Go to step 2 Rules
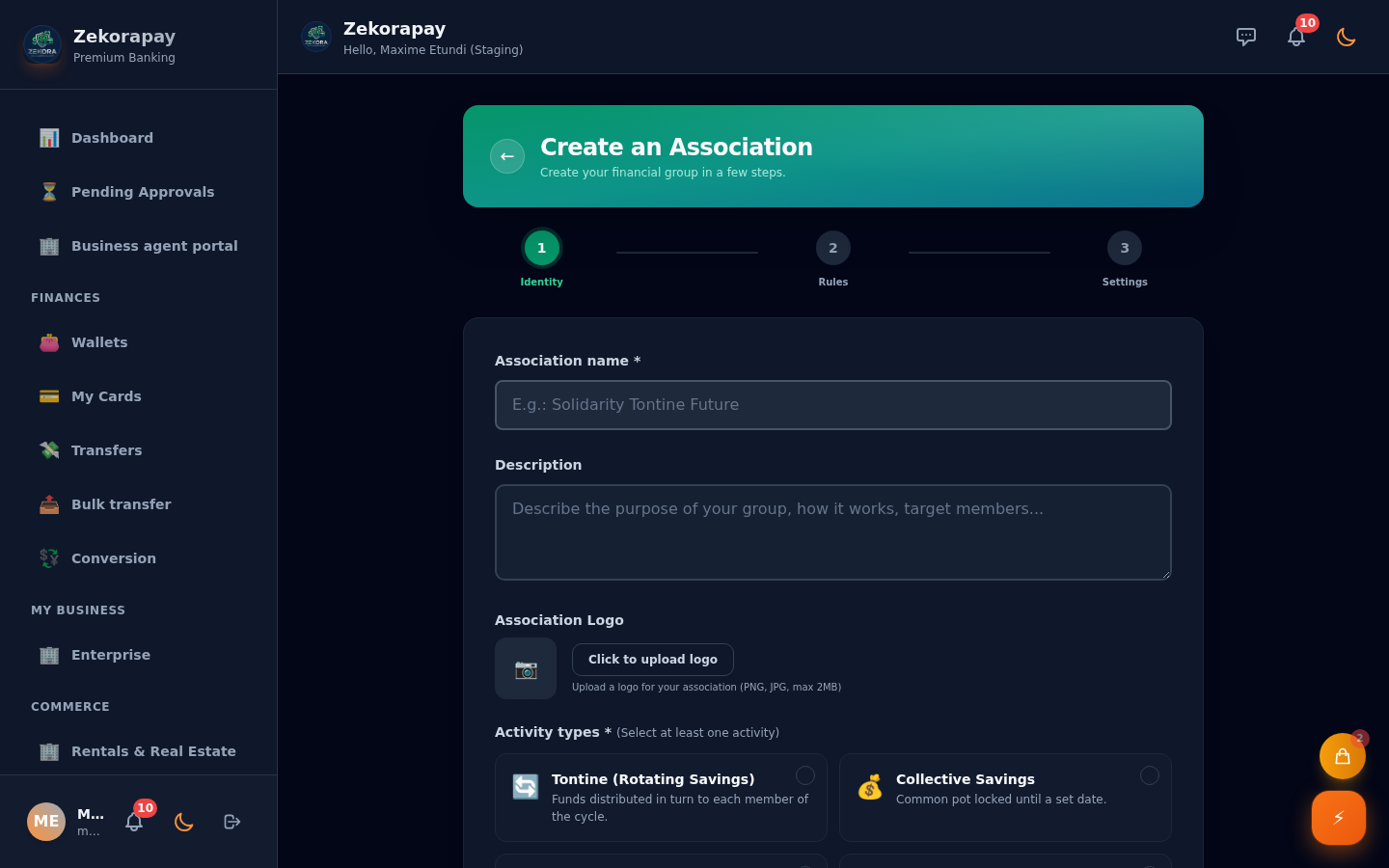The image size is (1389, 868). pyautogui.click(x=833, y=248)
